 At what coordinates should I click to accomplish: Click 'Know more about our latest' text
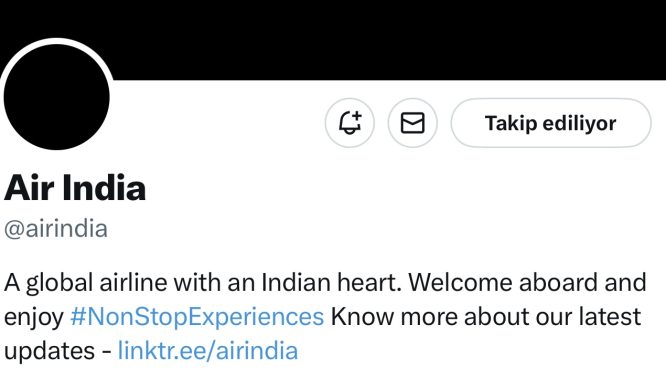485,317
